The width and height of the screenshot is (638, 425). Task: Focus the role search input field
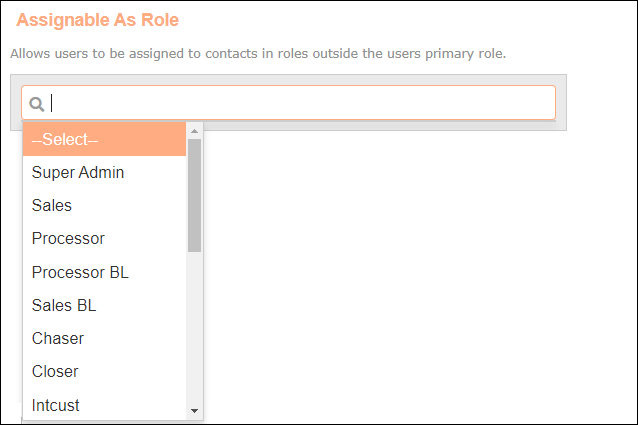coord(288,102)
